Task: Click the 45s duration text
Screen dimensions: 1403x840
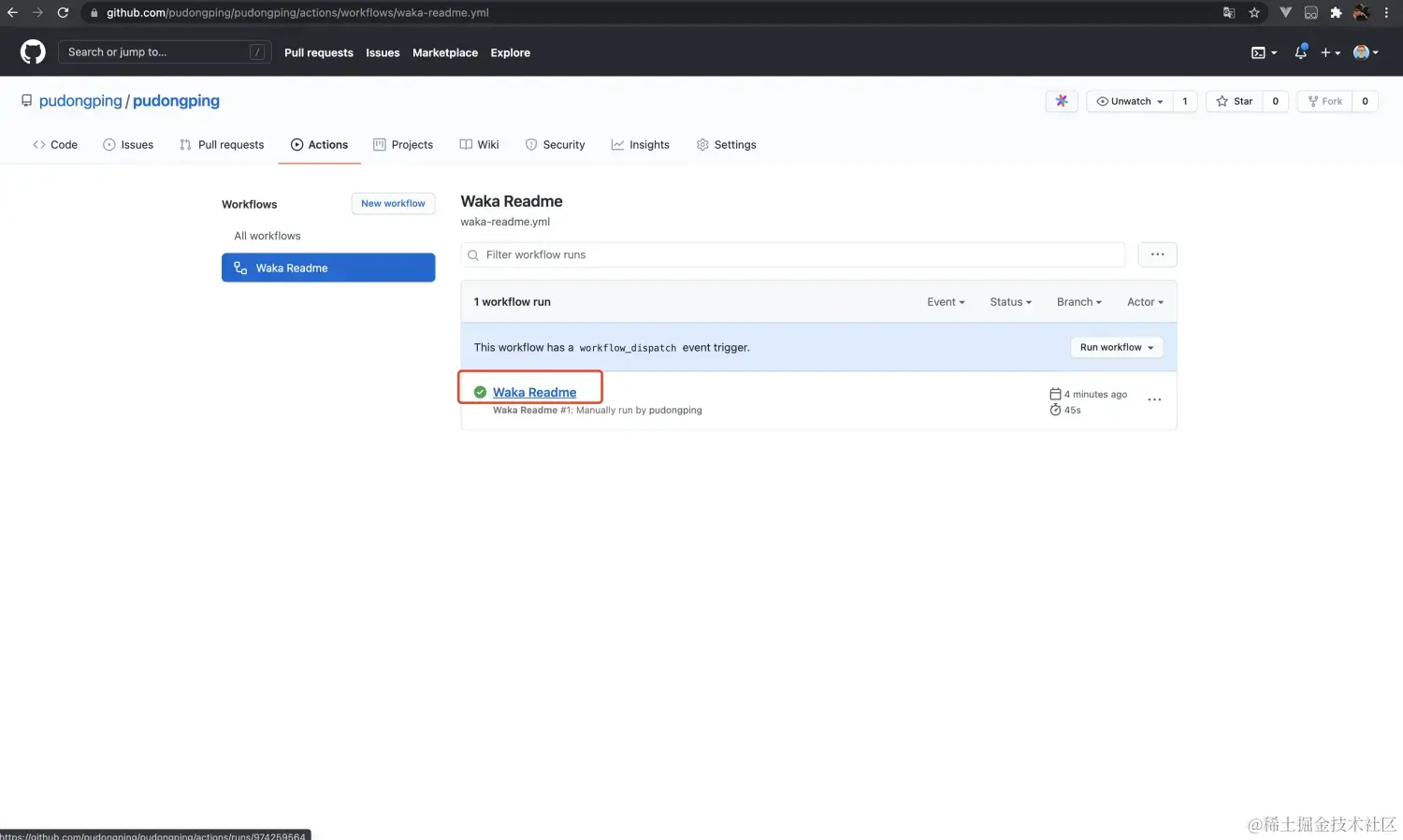Action: tap(1073, 410)
